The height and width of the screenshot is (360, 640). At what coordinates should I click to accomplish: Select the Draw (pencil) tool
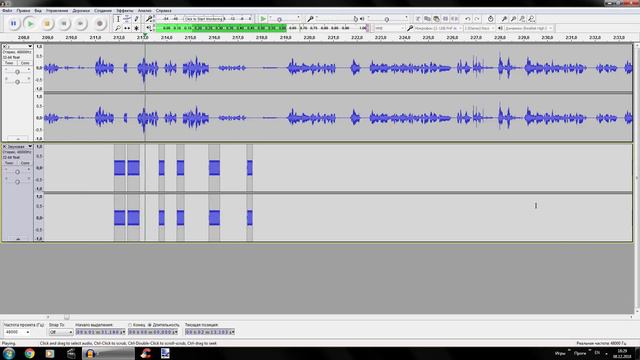pos(136,19)
